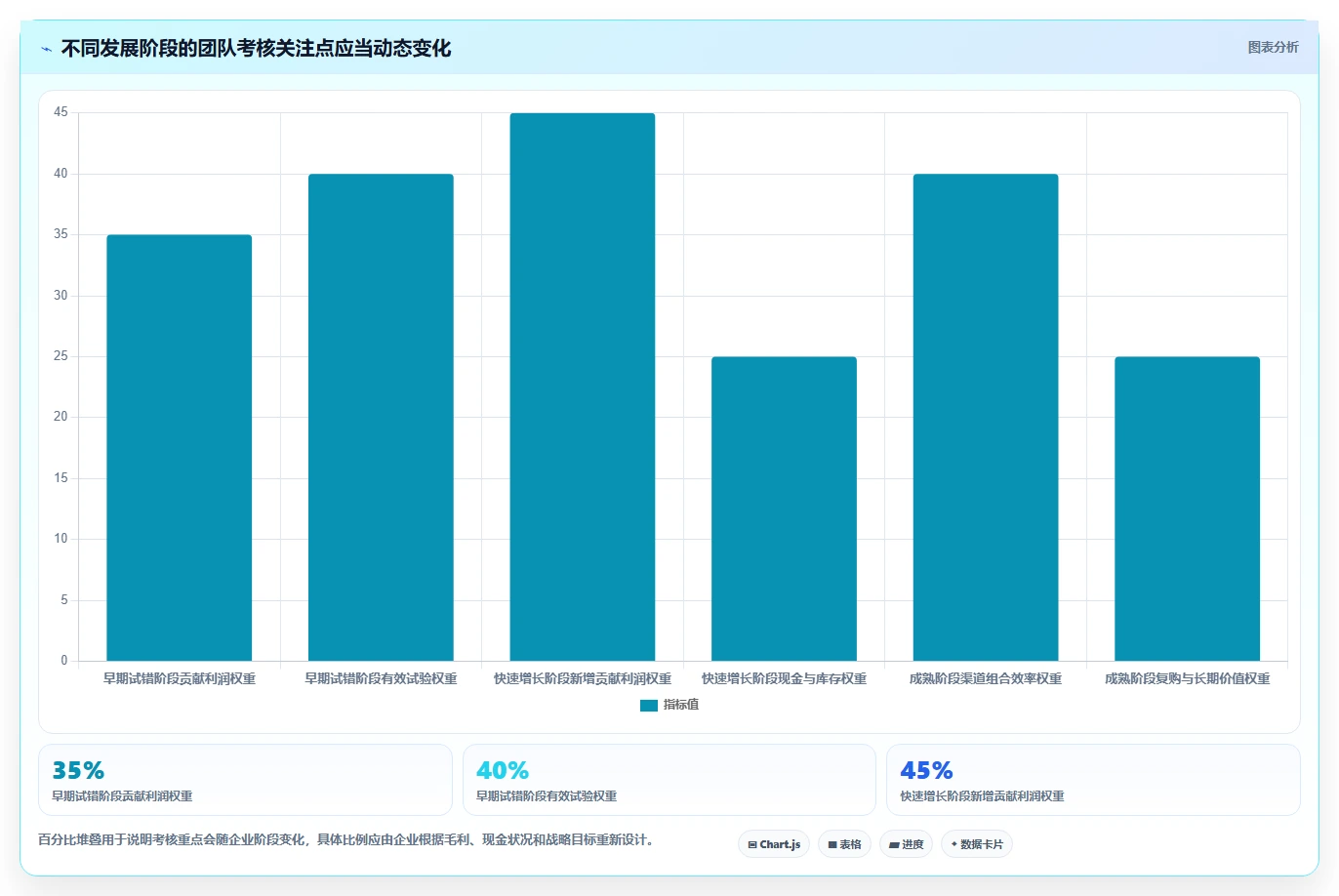
Task: Click the 45% value in the data card
Action: pyautogui.click(x=926, y=770)
